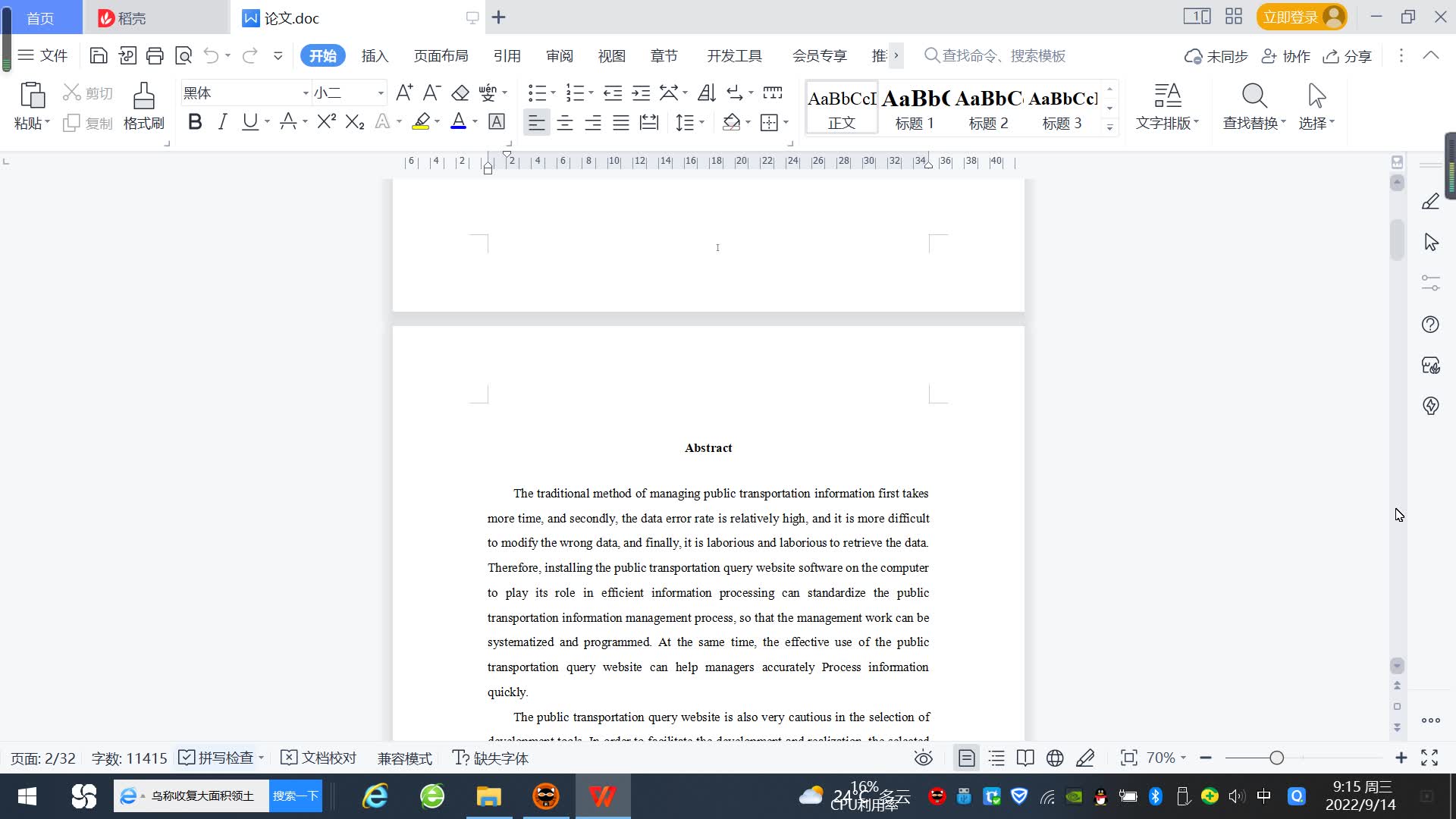The width and height of the screenshot is (1456, 819).
Task: Click 文档校对 in status bar
Action: coord(318,758)
